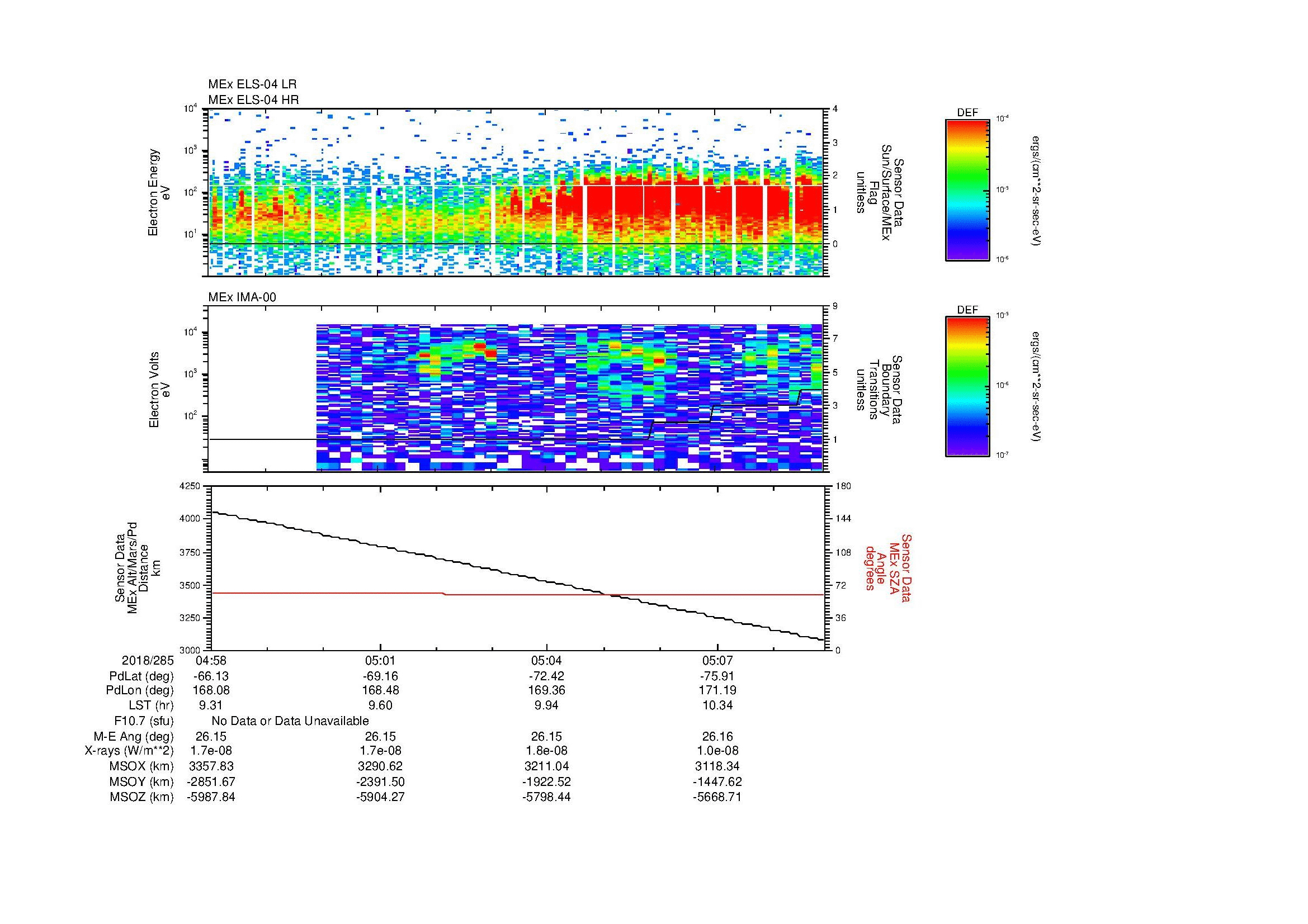1308x924 pixels.
Task: Click the time tick '05:07'
Action: pyautogui.click(x=717, y=660)
